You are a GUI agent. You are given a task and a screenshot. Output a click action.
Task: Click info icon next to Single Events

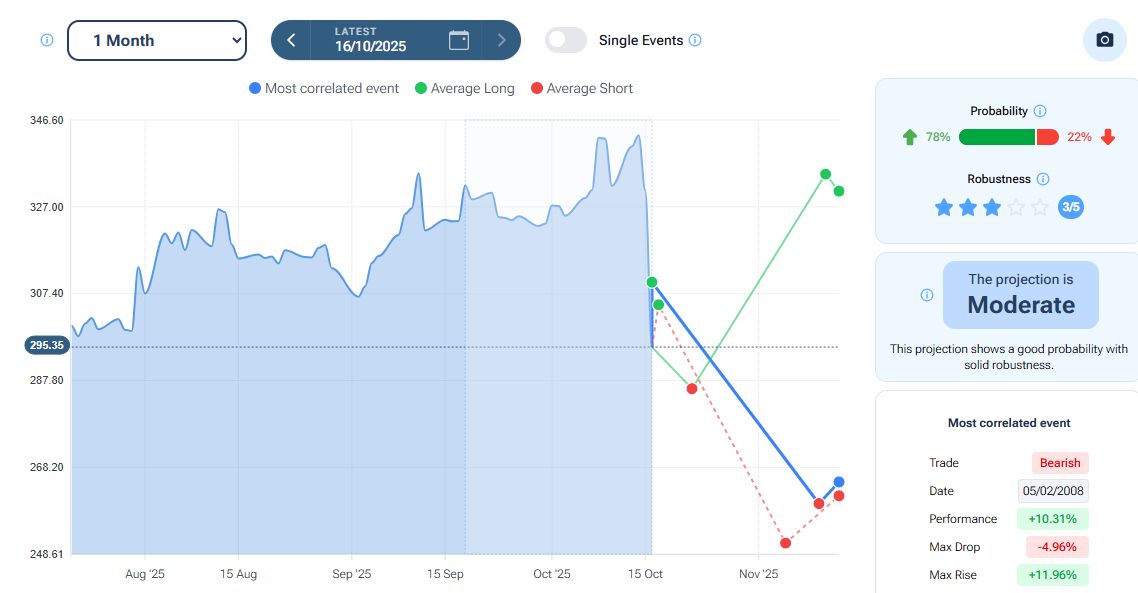pyautogui.click(x=695, y=41)
